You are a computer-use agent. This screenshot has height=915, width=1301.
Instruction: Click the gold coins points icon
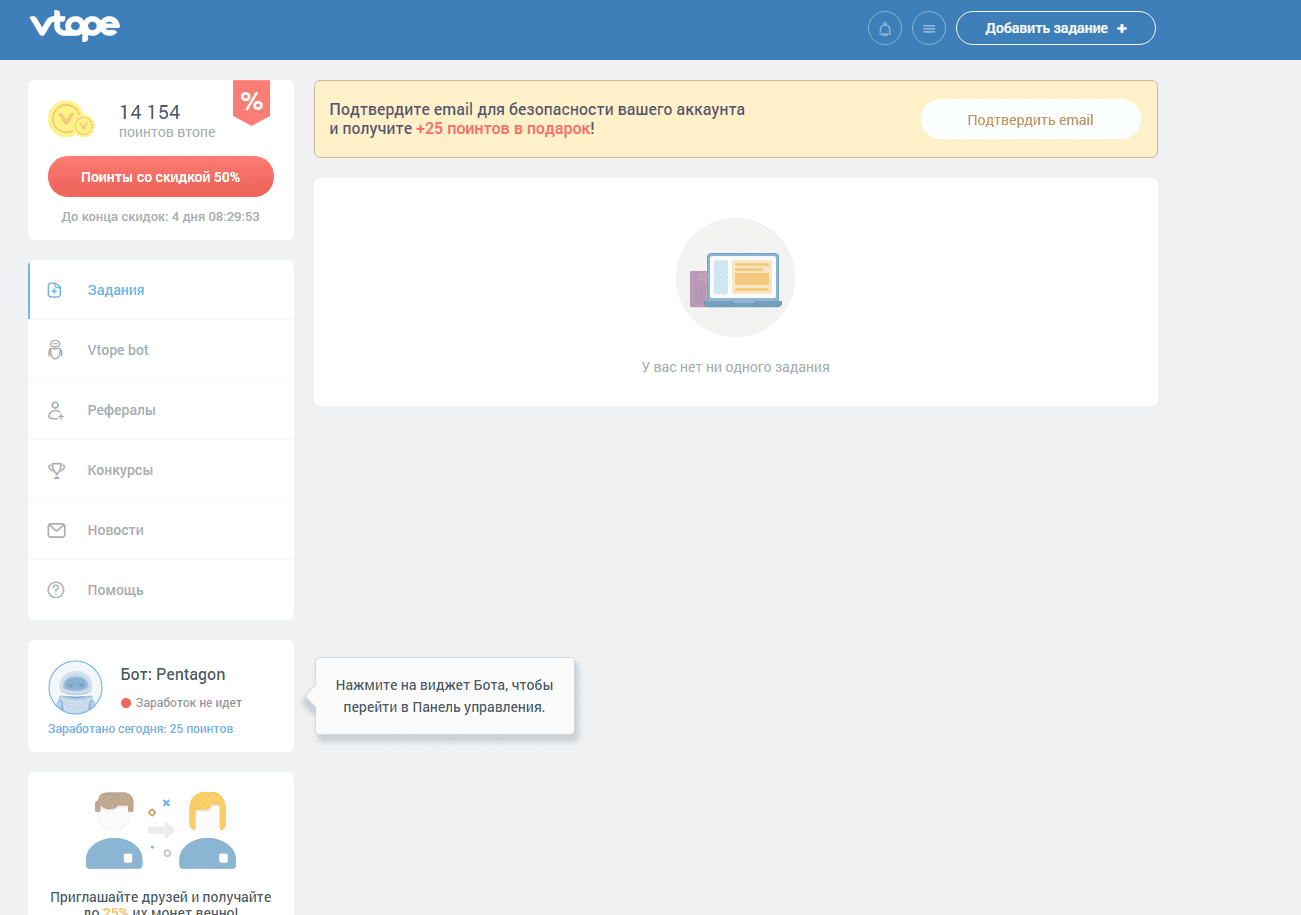point(71,119)
